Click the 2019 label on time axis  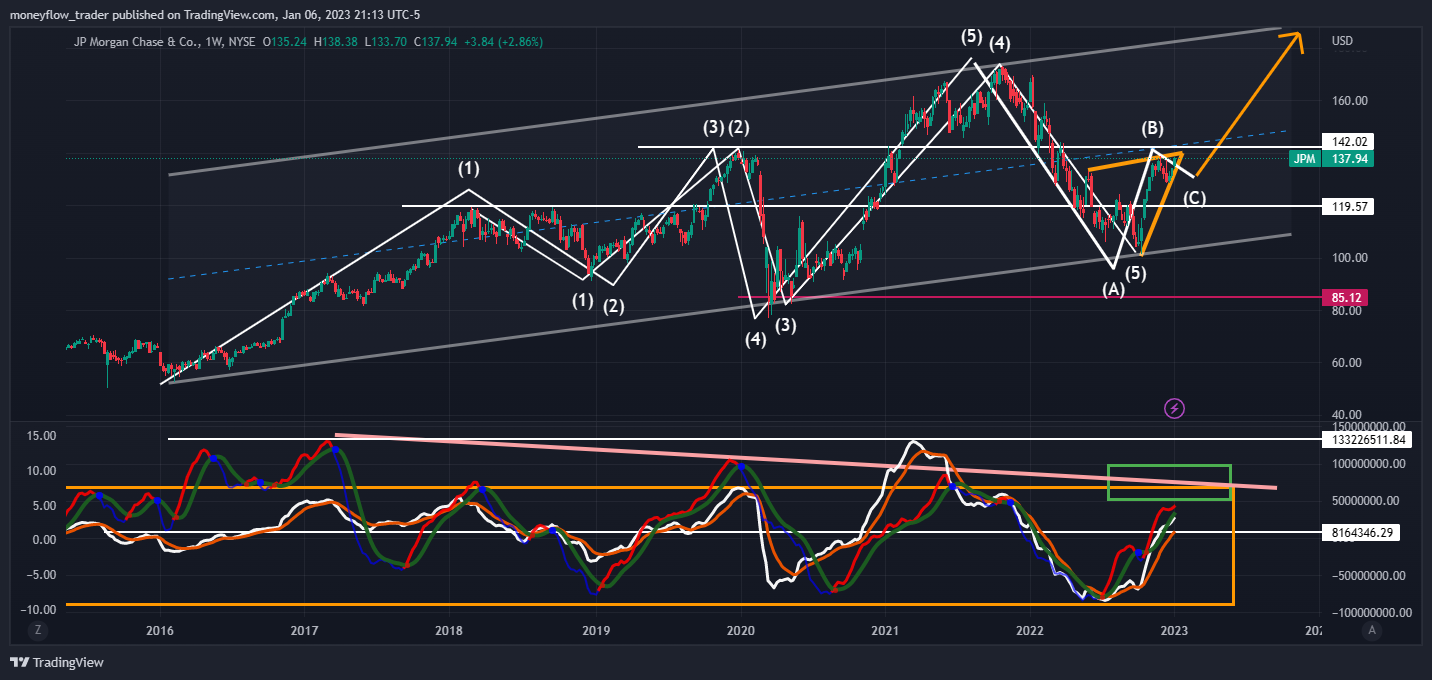click(x=595, y=630)
